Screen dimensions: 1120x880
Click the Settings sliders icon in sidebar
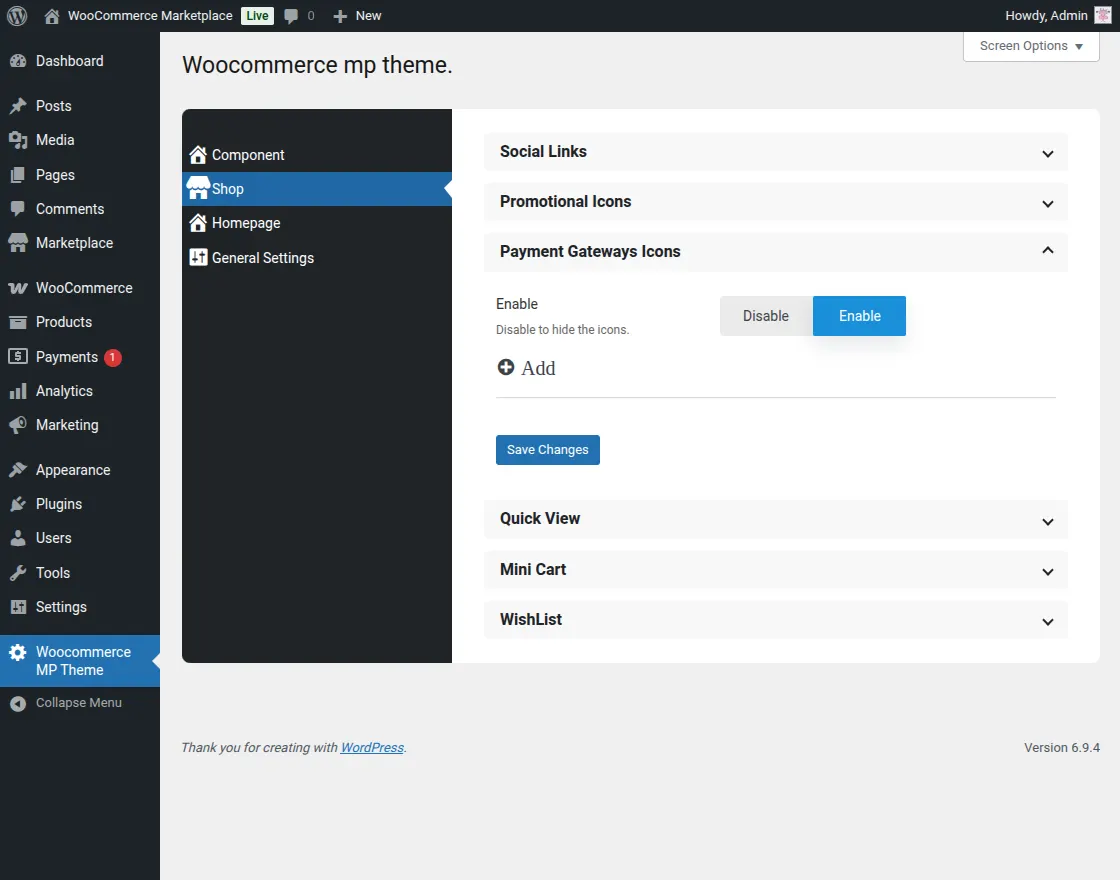click(18, 607)
